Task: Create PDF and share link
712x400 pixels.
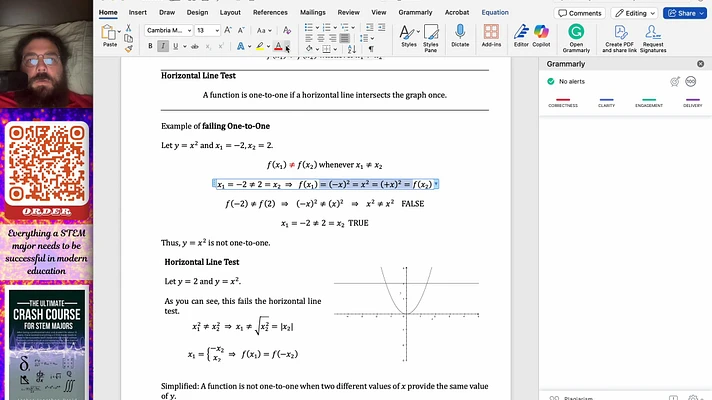Action: [x=619, y=38]
